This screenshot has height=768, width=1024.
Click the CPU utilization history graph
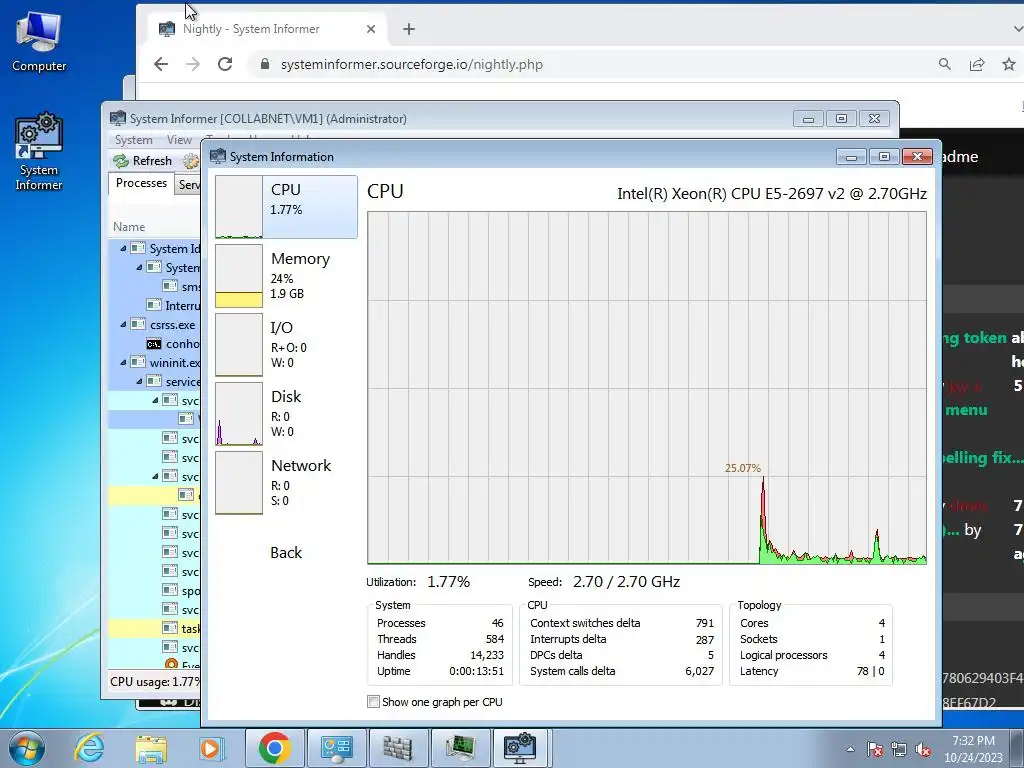(x=647, y=387)
